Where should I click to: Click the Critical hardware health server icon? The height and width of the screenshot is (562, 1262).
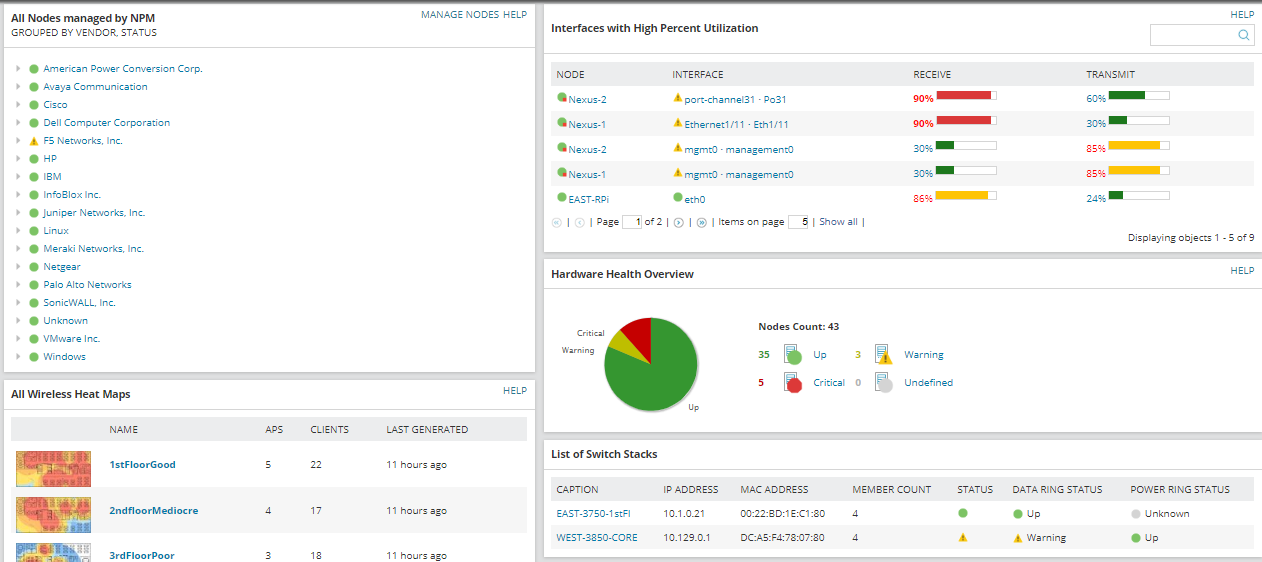(793, 382)
